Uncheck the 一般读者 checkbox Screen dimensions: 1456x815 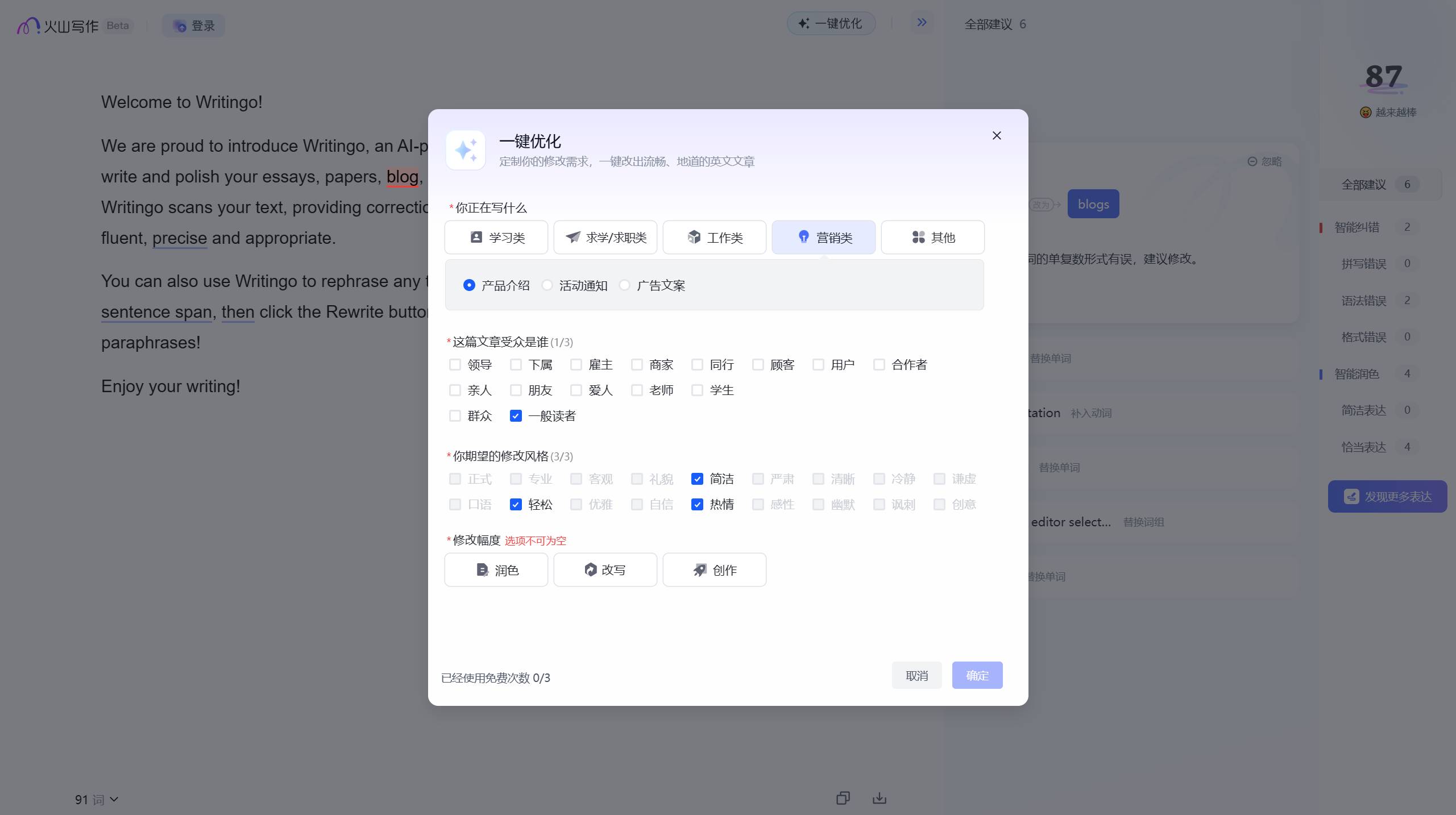click(516, 416)
